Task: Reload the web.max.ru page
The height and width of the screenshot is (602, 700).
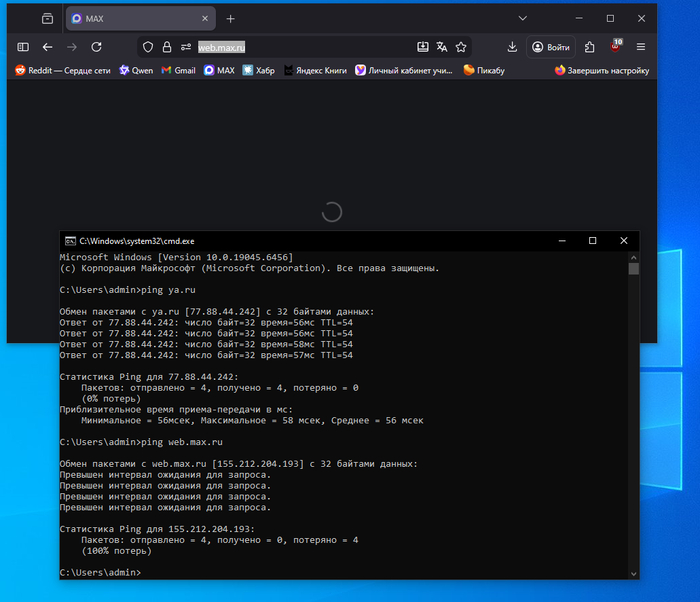Action: 97,47
